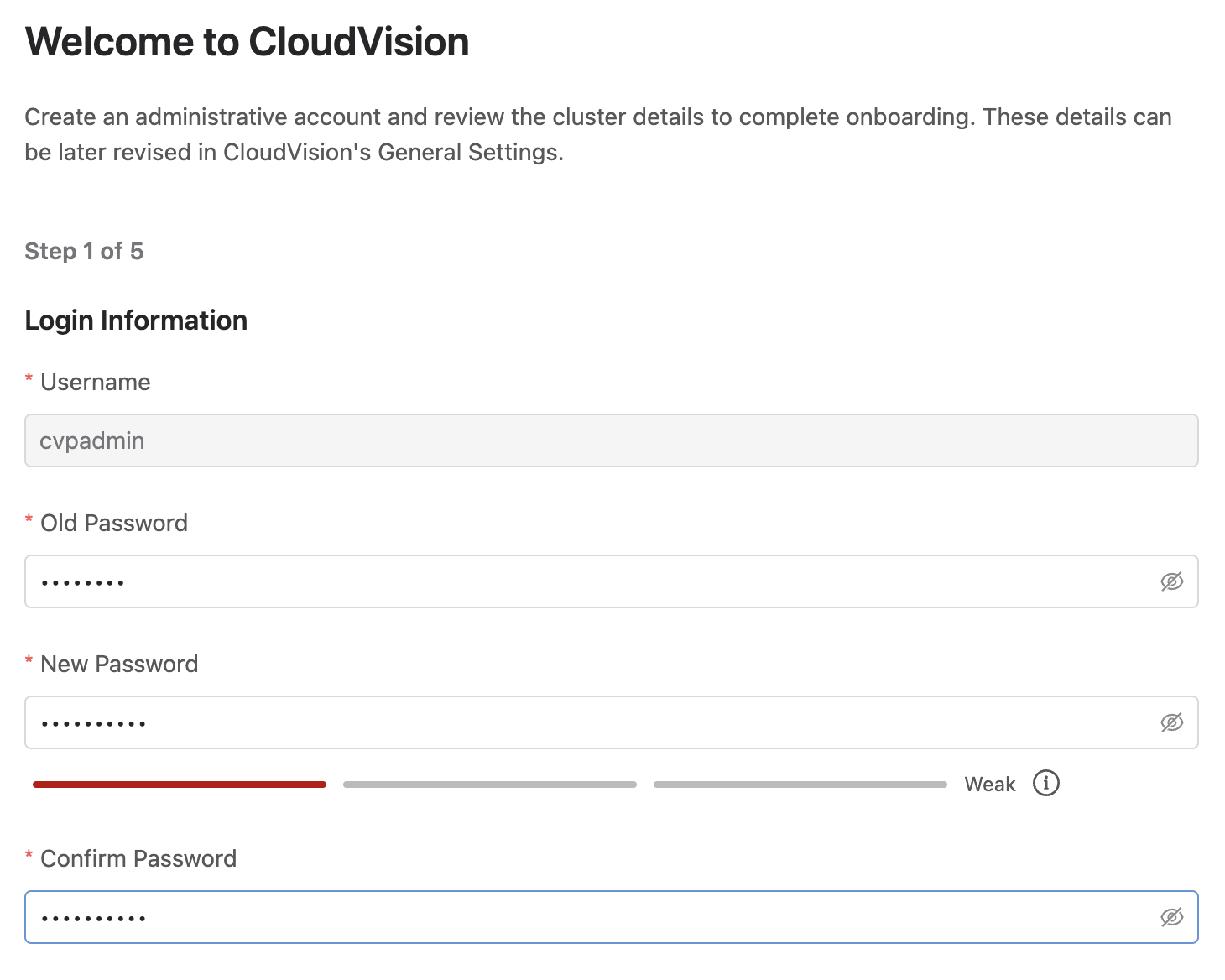The image size is (1225, 980).
Task: Click the Username field label
Action: (x=95, y=383)
